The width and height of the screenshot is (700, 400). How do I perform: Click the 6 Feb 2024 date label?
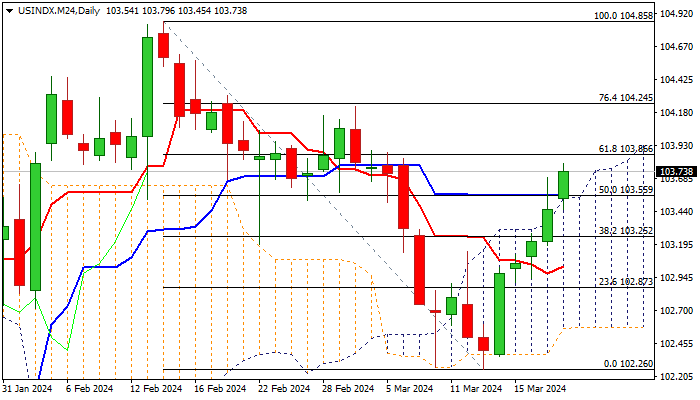(89, 389)
